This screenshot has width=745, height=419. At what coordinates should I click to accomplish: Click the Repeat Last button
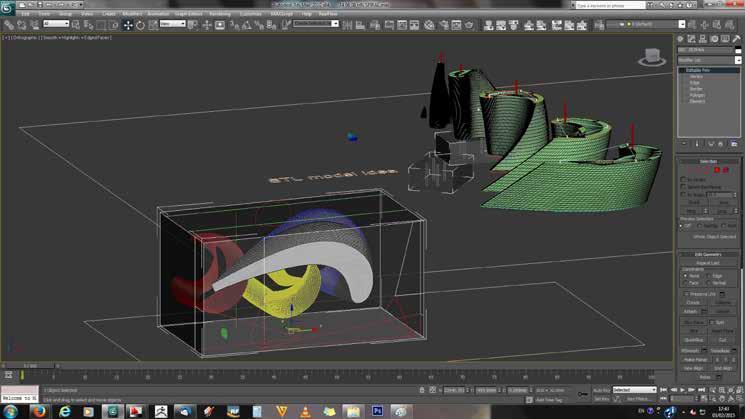707,263
